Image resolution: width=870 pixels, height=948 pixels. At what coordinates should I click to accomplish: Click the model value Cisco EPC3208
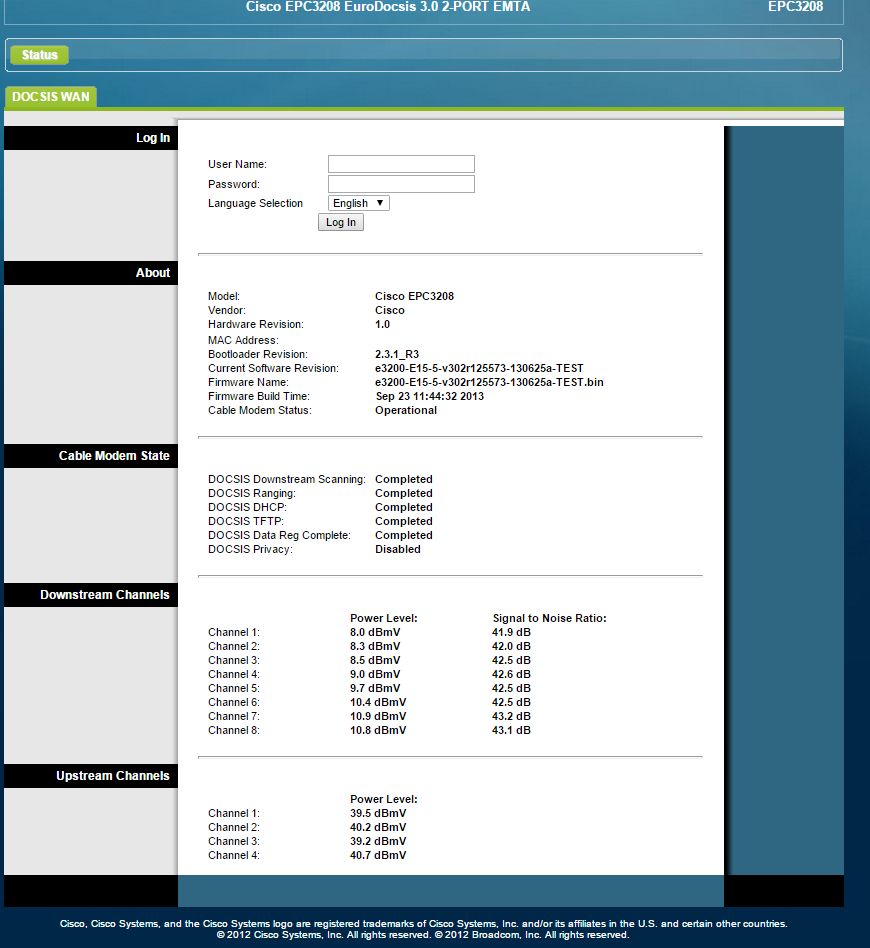click(414, 296)
